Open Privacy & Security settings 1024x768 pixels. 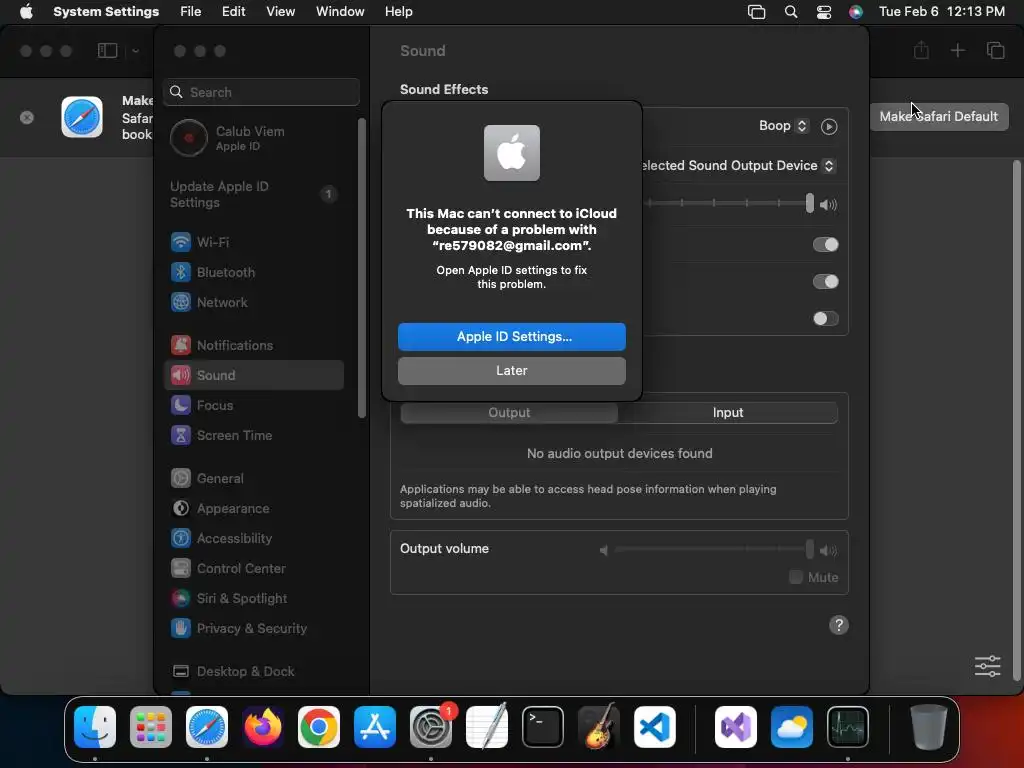click(x=253, y=629)
